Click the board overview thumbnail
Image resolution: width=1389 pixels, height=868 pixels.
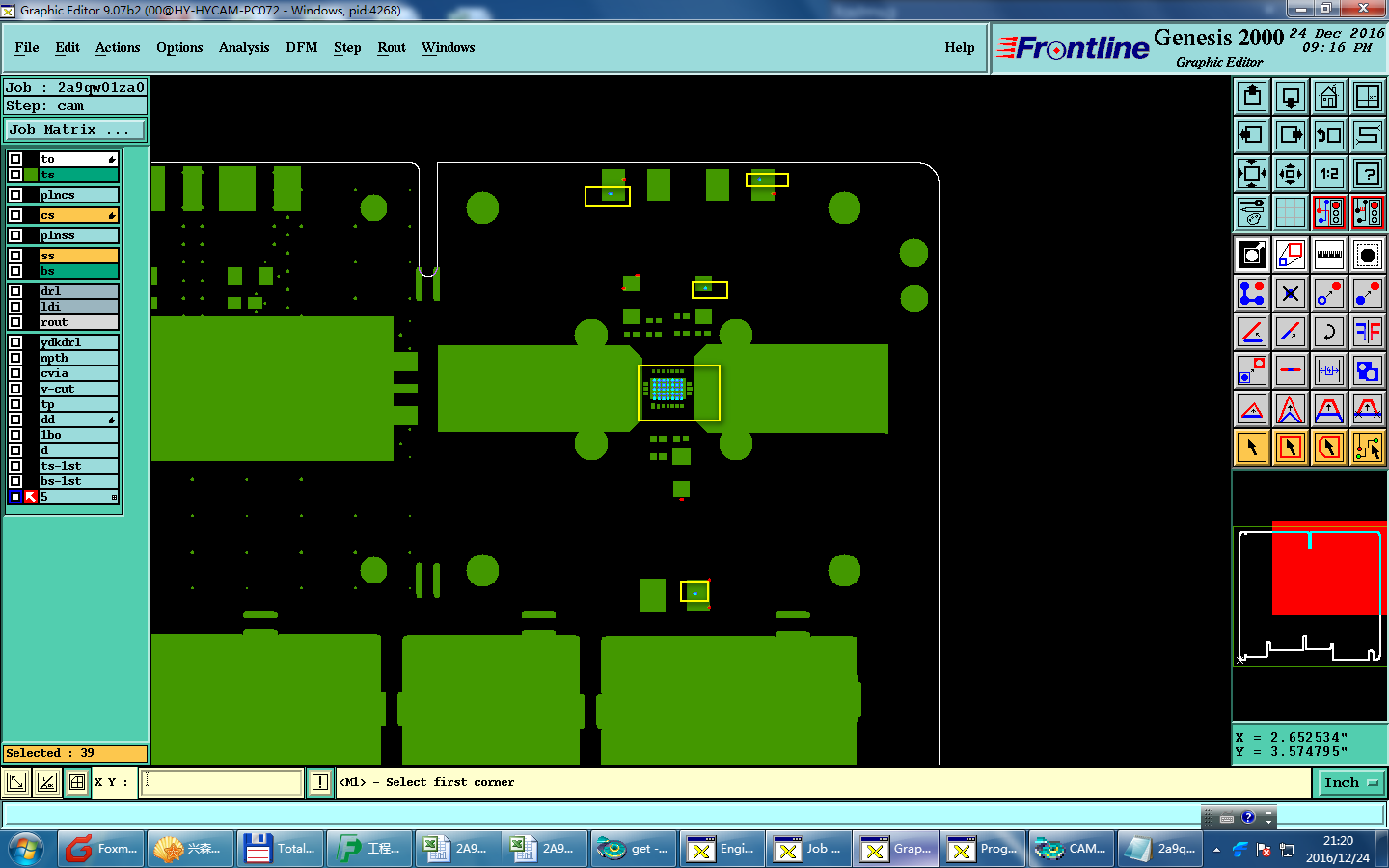click(1310, 596)
